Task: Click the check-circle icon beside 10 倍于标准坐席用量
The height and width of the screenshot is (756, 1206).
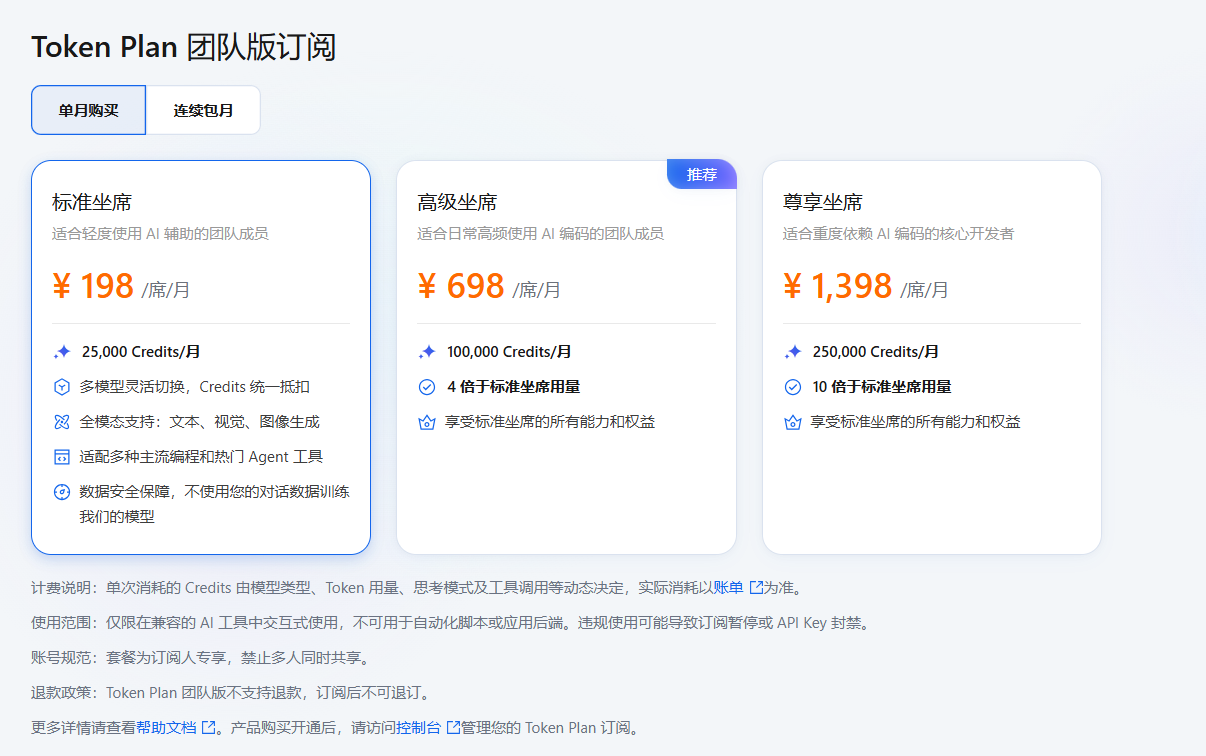Action: 793,387
